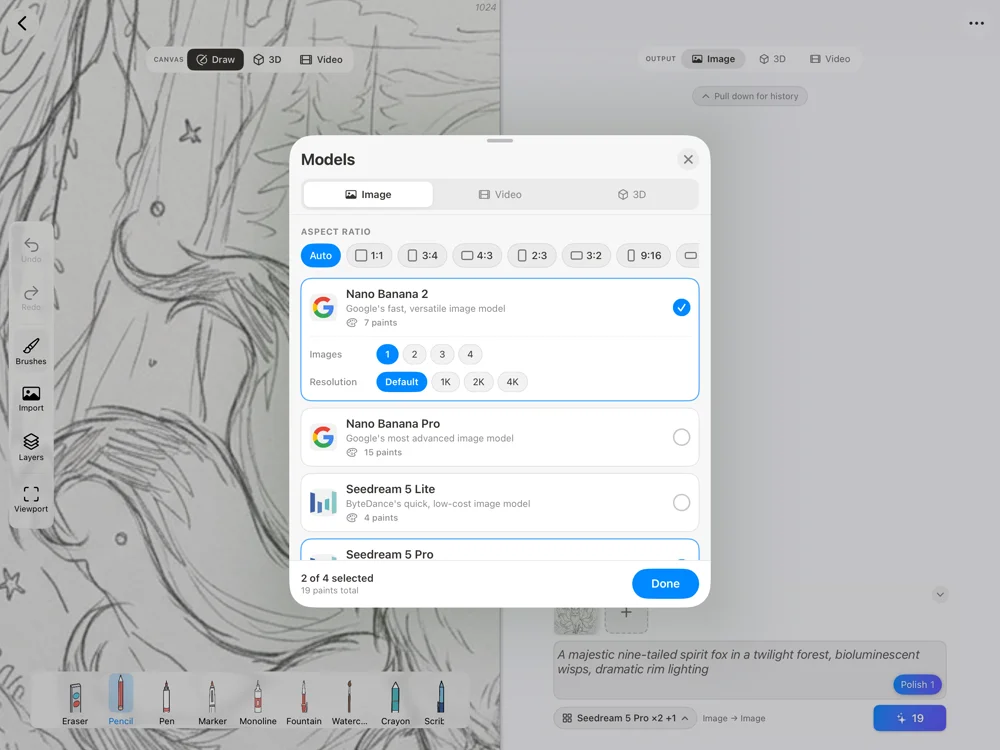Select the Pencil brush
1000x750 pixels.
coord(121,700)
